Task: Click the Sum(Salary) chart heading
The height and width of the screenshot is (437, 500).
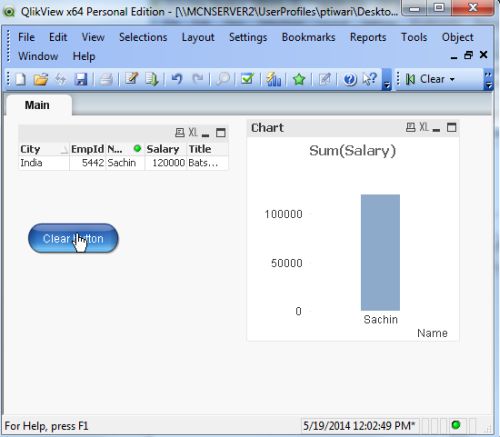Action: pyautogui.click(x=352, y=151)
